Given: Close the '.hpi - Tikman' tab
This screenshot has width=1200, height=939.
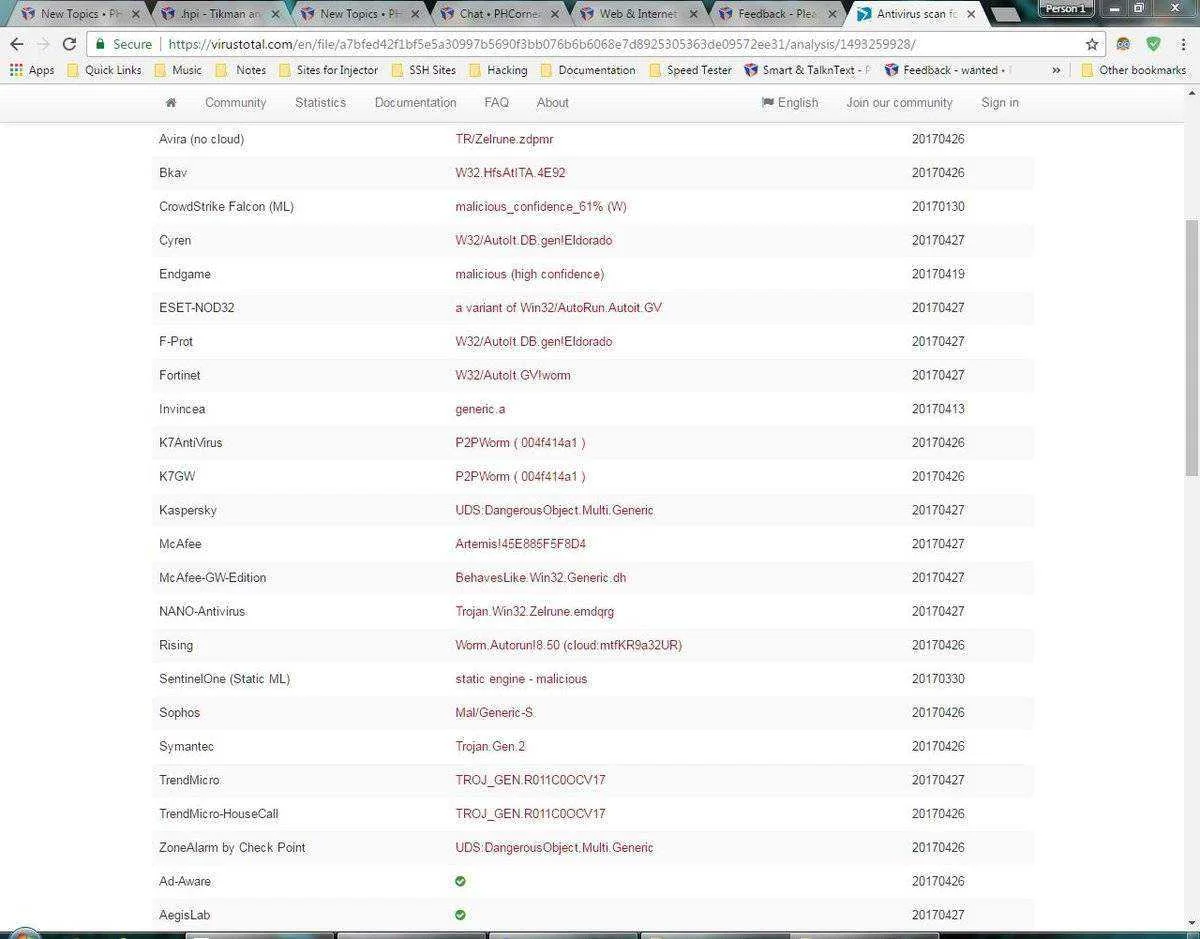Looking at the screenshot, I should point(276,14).
